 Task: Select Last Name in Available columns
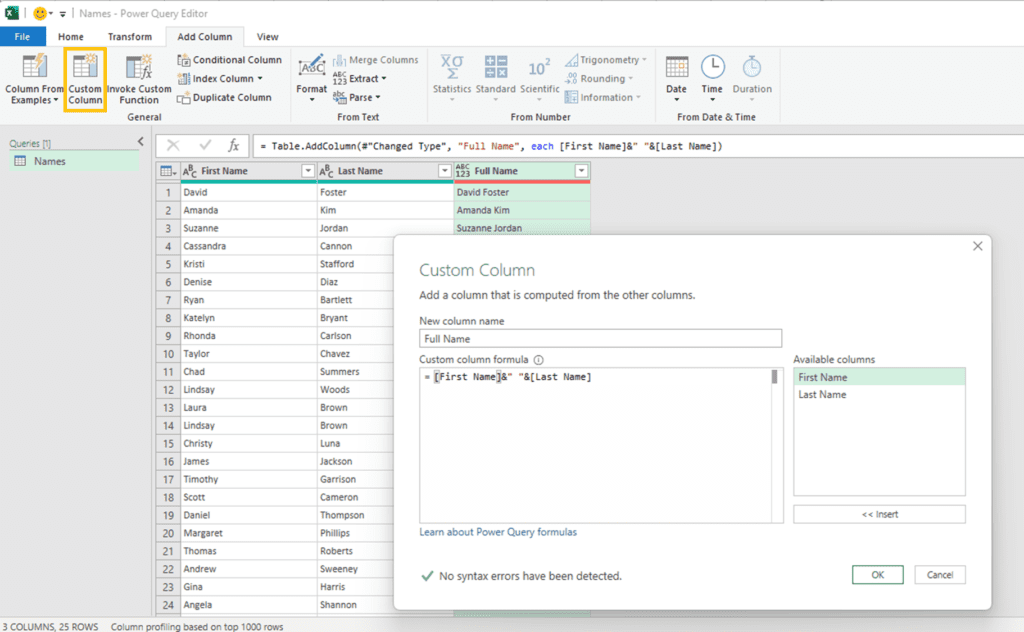(879, 394)
